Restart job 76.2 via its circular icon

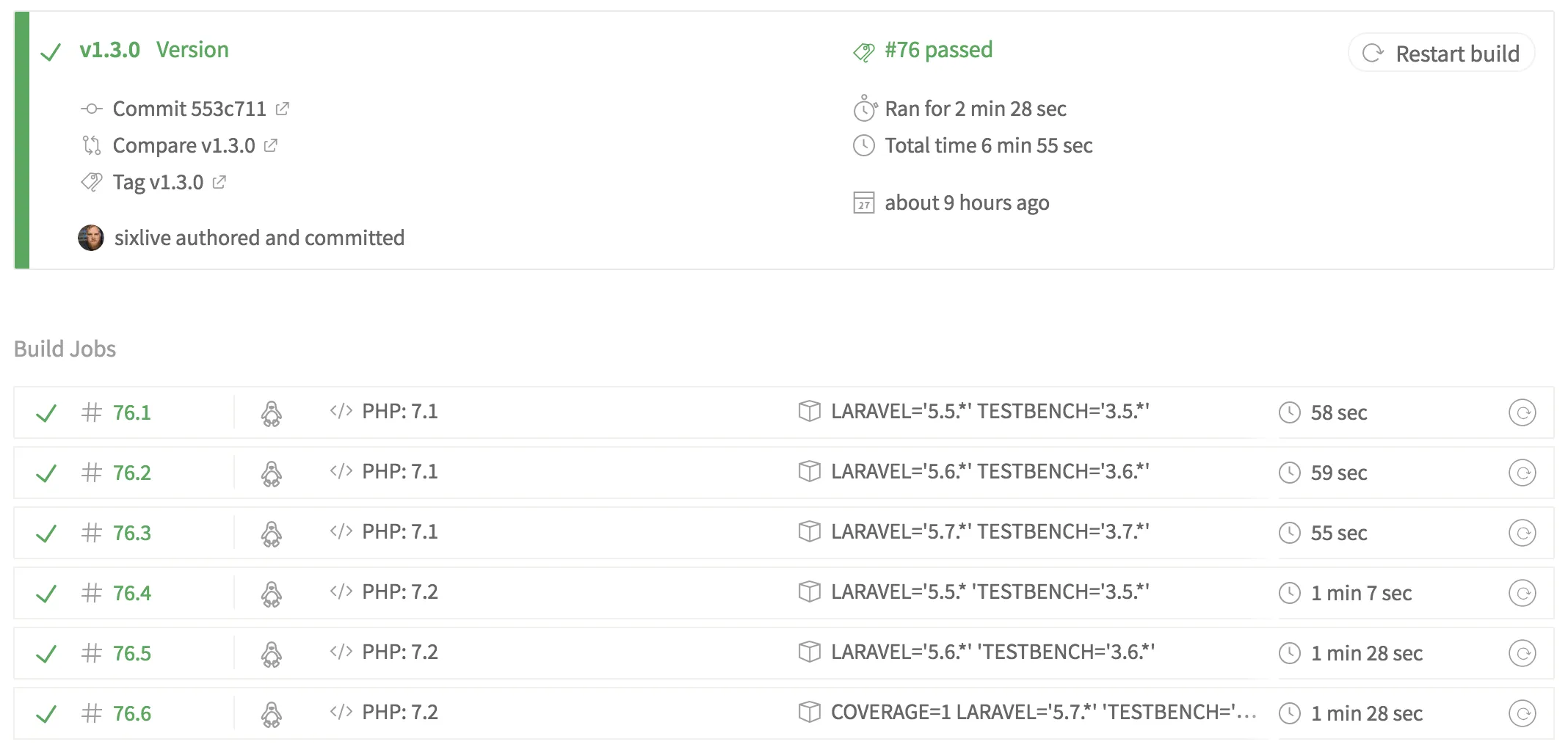(x=1522, y=473)
